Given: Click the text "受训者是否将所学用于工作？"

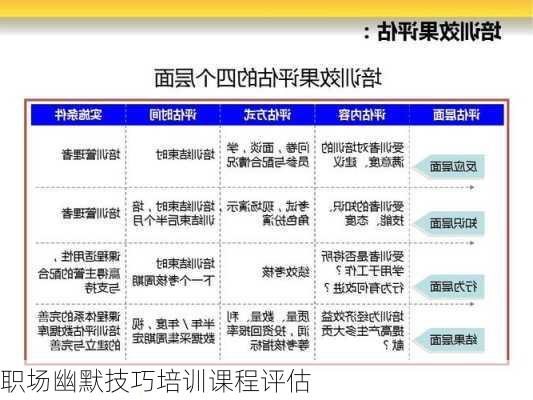Looking at the screenshot, I should [x=363, y=264].
